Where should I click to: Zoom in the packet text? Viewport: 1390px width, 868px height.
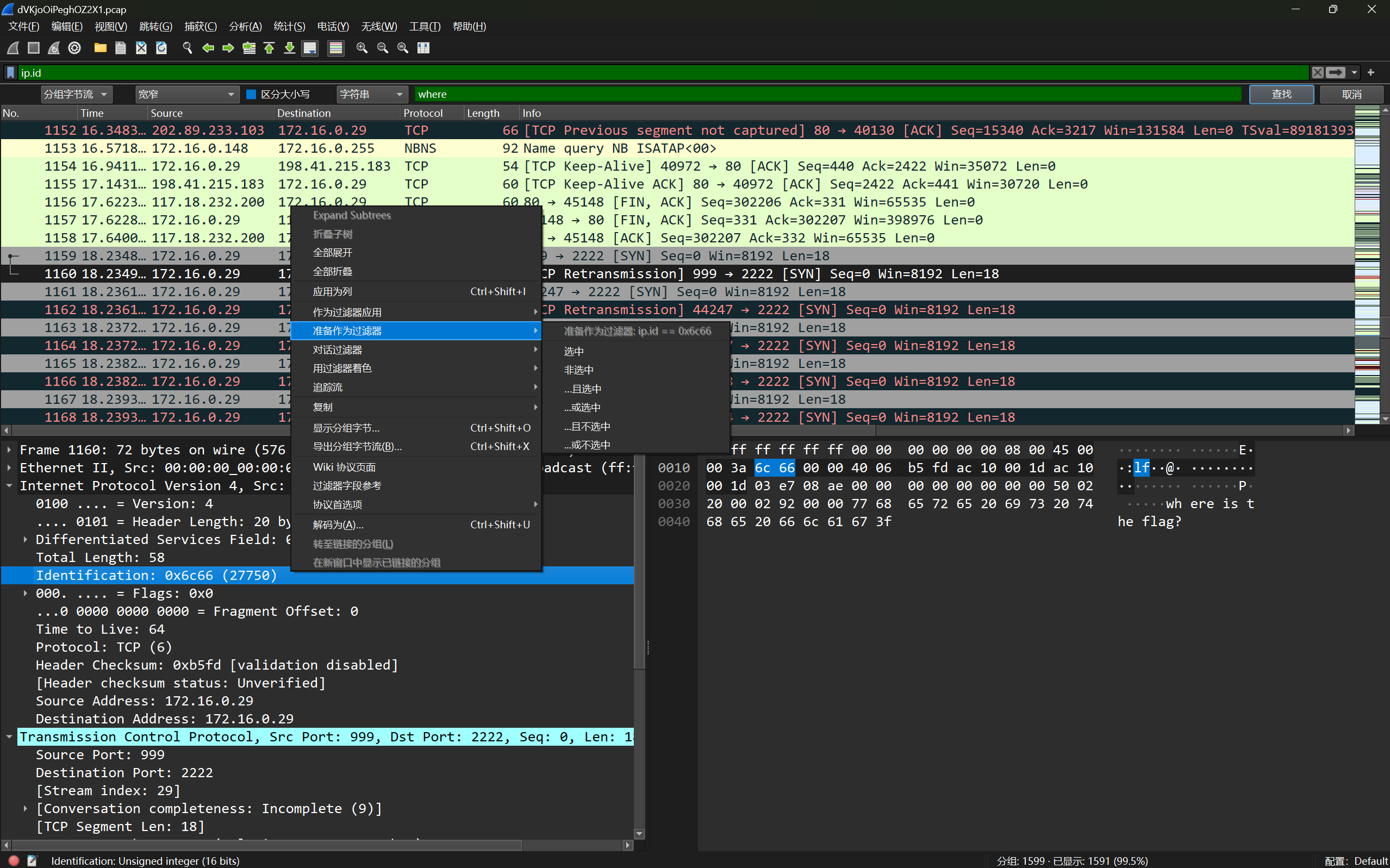[361, 48]
